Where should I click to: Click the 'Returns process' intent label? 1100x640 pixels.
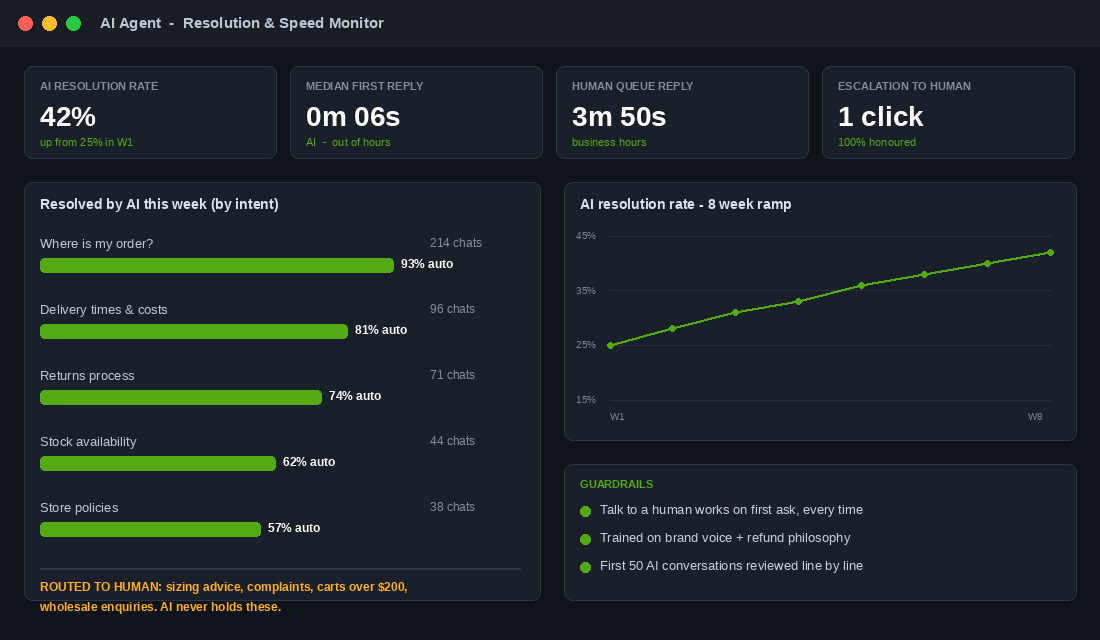pos(87,375)
